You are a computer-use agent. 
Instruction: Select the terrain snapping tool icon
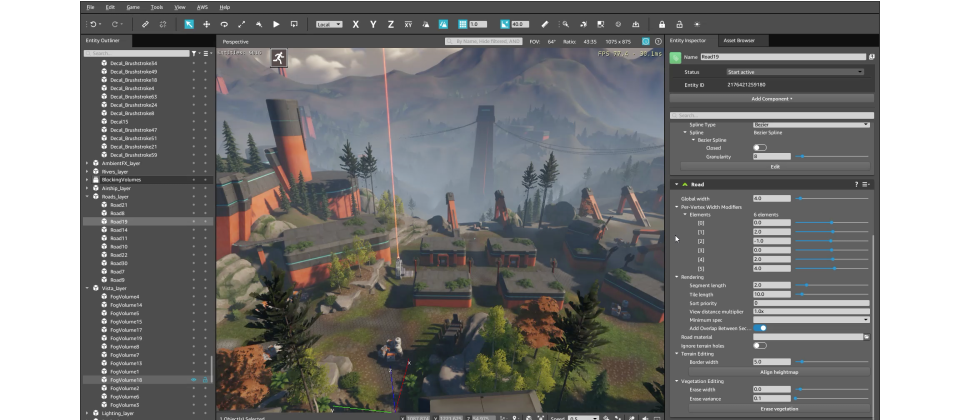[259, 24]
